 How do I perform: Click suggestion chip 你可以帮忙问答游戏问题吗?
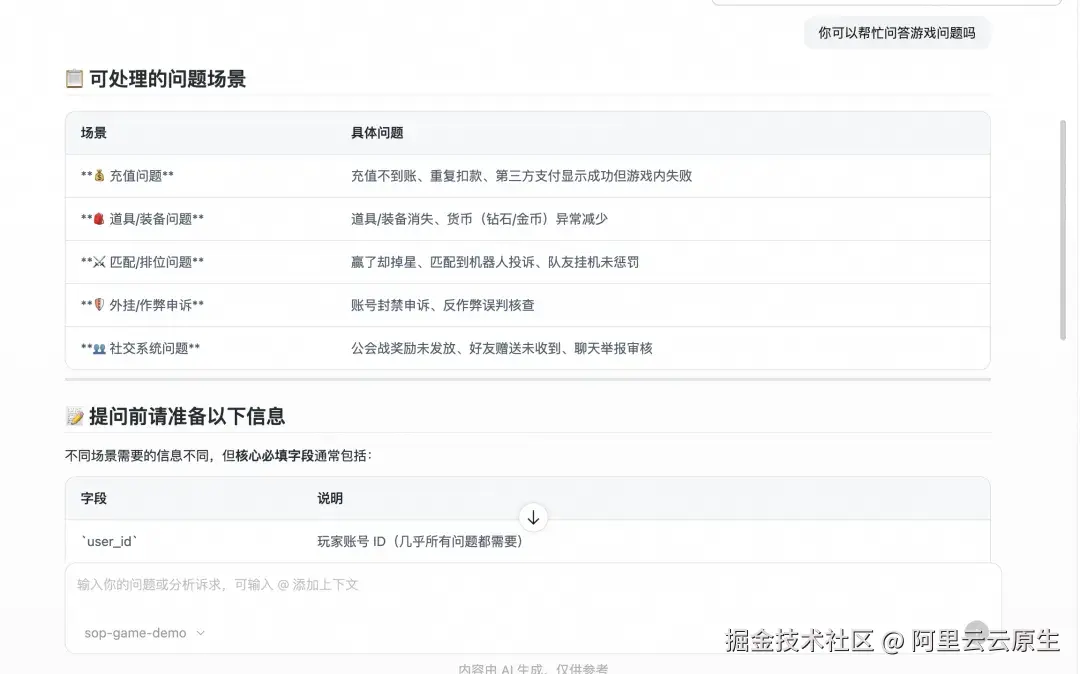tap(897, 33)
